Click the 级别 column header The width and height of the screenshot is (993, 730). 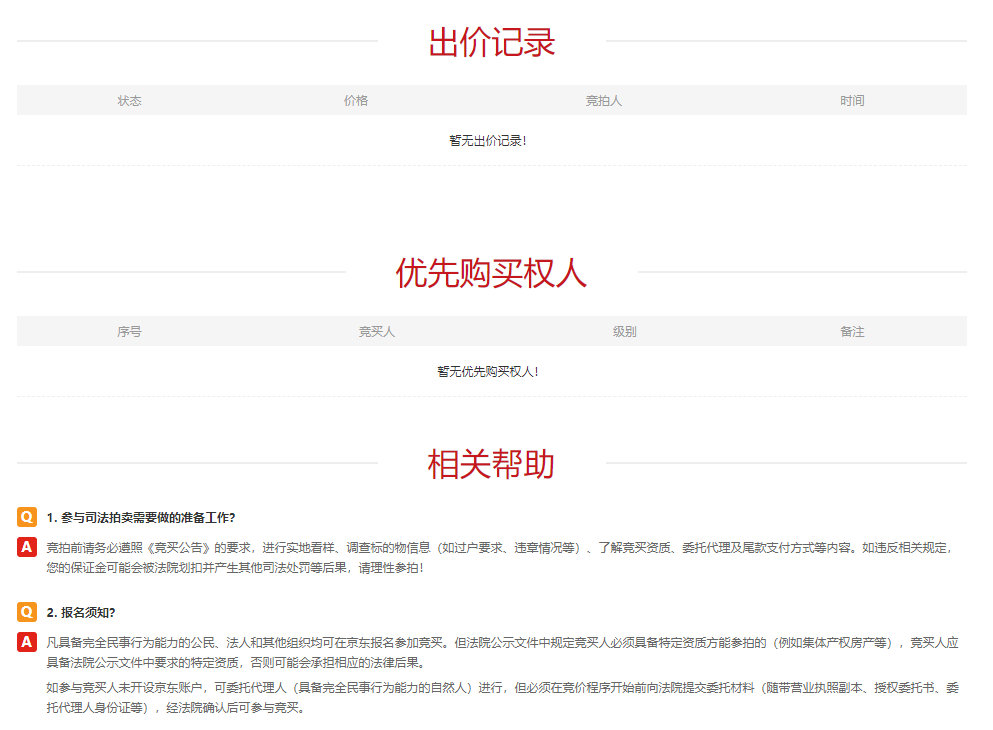click(x=624, y=332)
